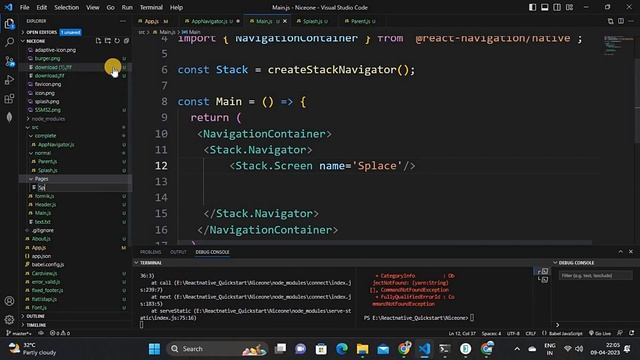Image resolution: width=640 pixels, height=360 pixels.
Task: Switch to the AppNavigator.js editor tab
Action: tap(211, 21)
